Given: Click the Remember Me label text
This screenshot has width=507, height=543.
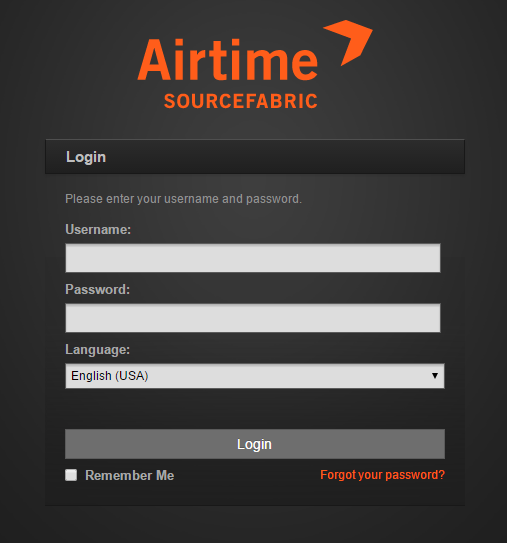Looking at the screenshot, I should click(130, 475).
